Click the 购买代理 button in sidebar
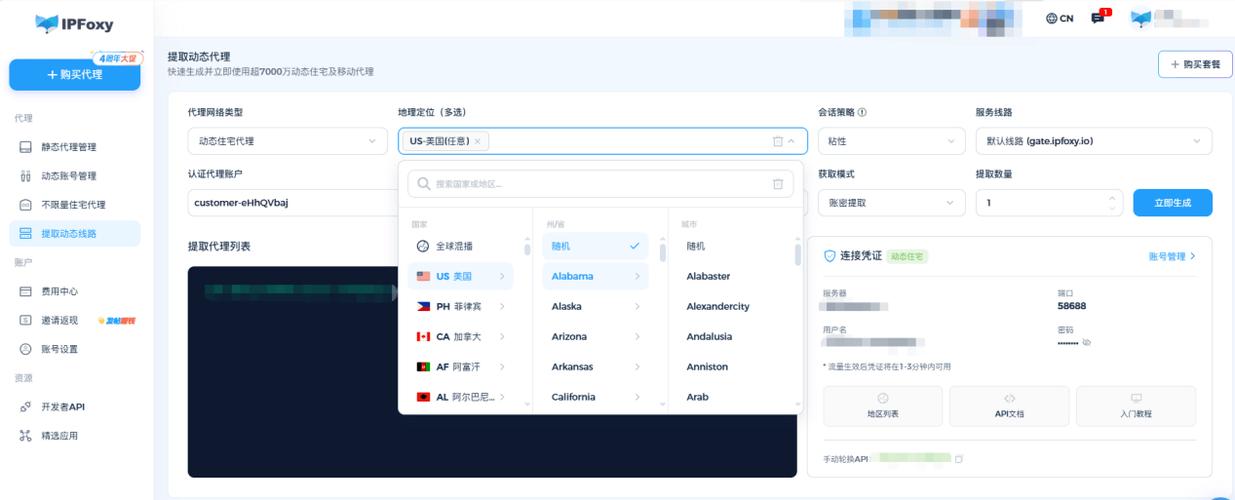1235x500 pixels. [x=75, y=75]
